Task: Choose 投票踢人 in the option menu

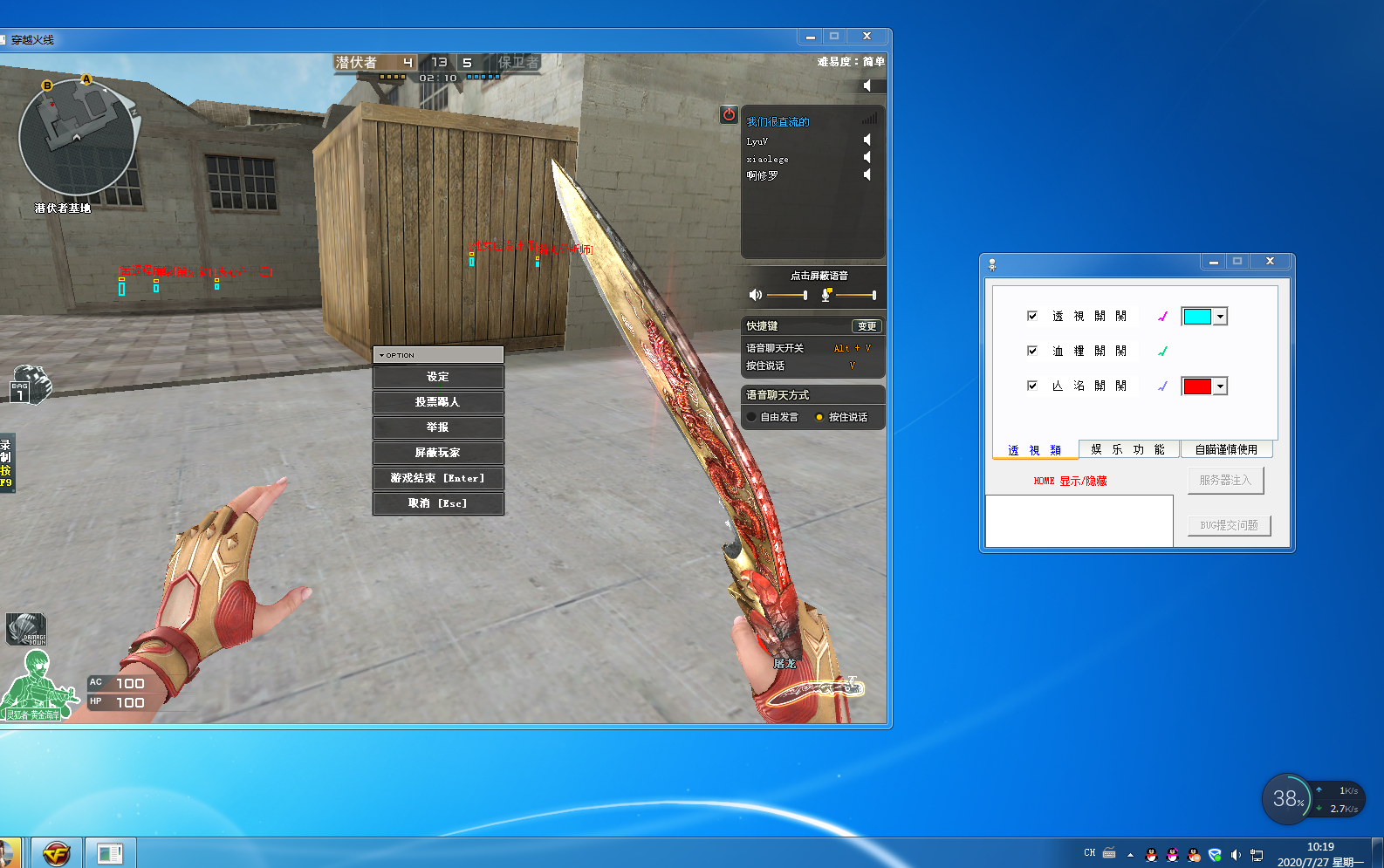Action: pyautogui.click(x=438, y=402)
